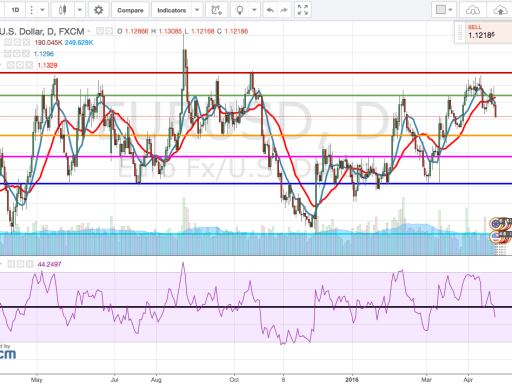Remove the 1.1296 moving average indicator
The height and width of the screenshot is (384, 512).
coord(26,54)
